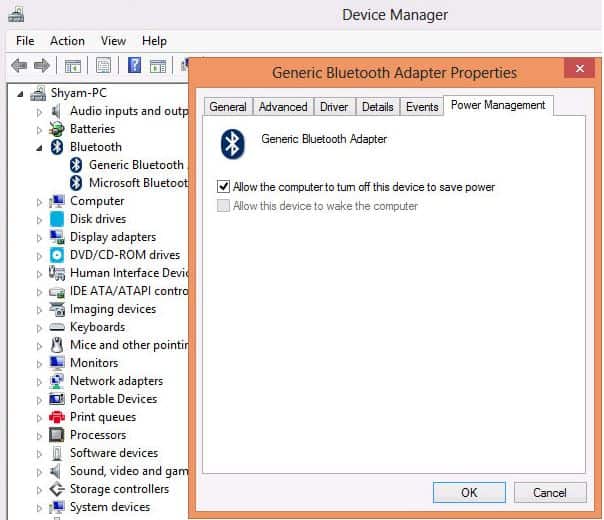Click the Processors chip icon
The image size is (604, 520).
point(57,435)
